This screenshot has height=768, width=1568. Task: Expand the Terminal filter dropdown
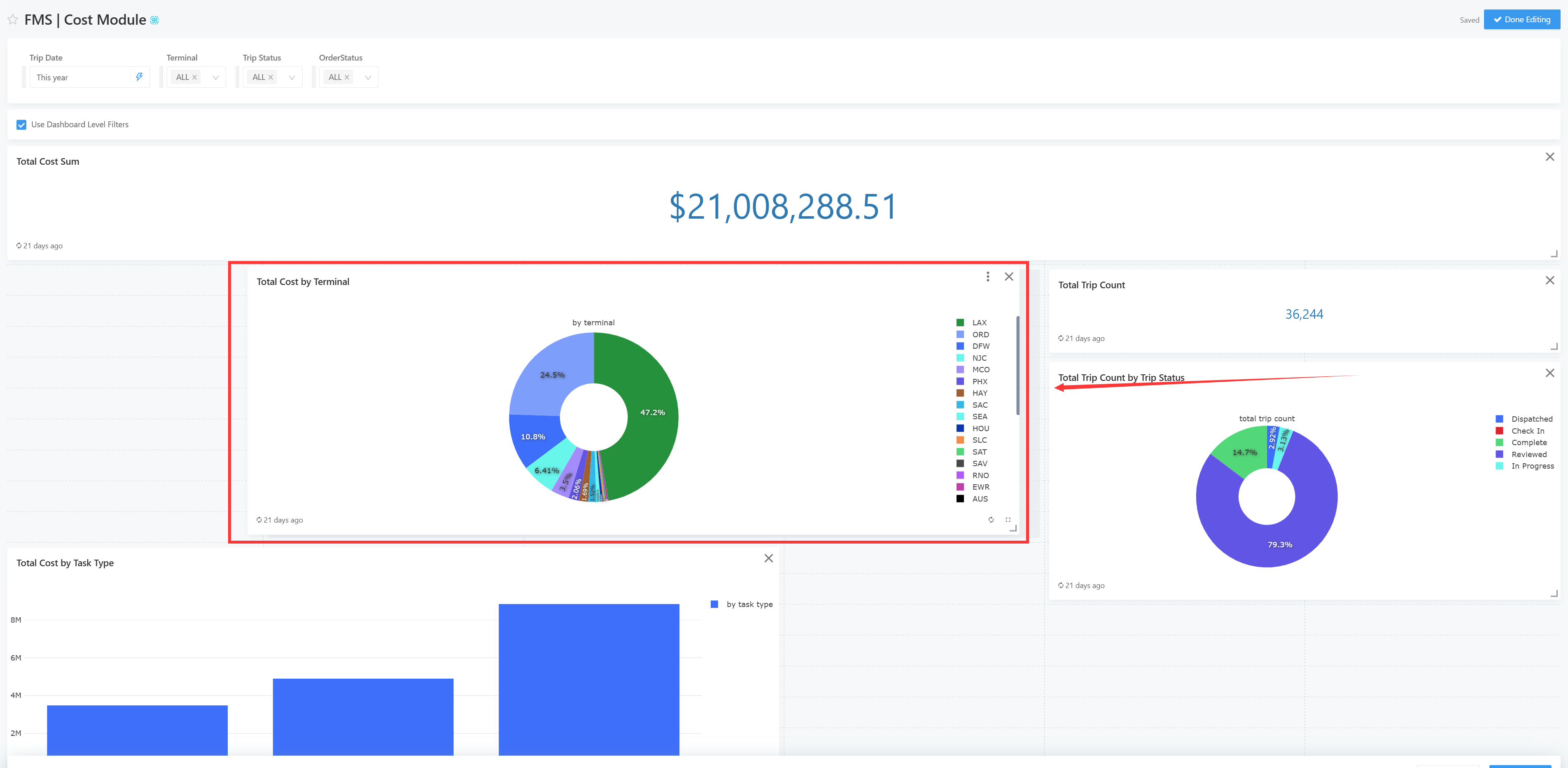(x=215, y=77)
